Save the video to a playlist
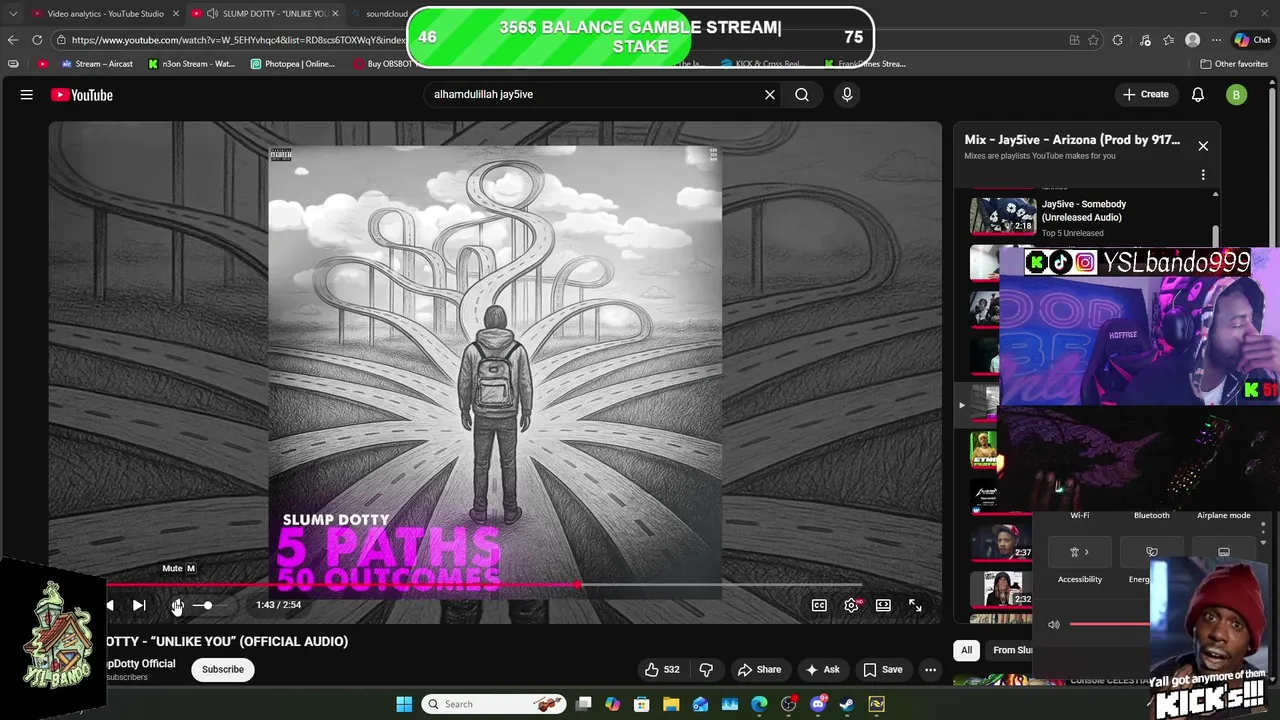1280x720 pixels. pyautogui.click(x=882, y=670)
